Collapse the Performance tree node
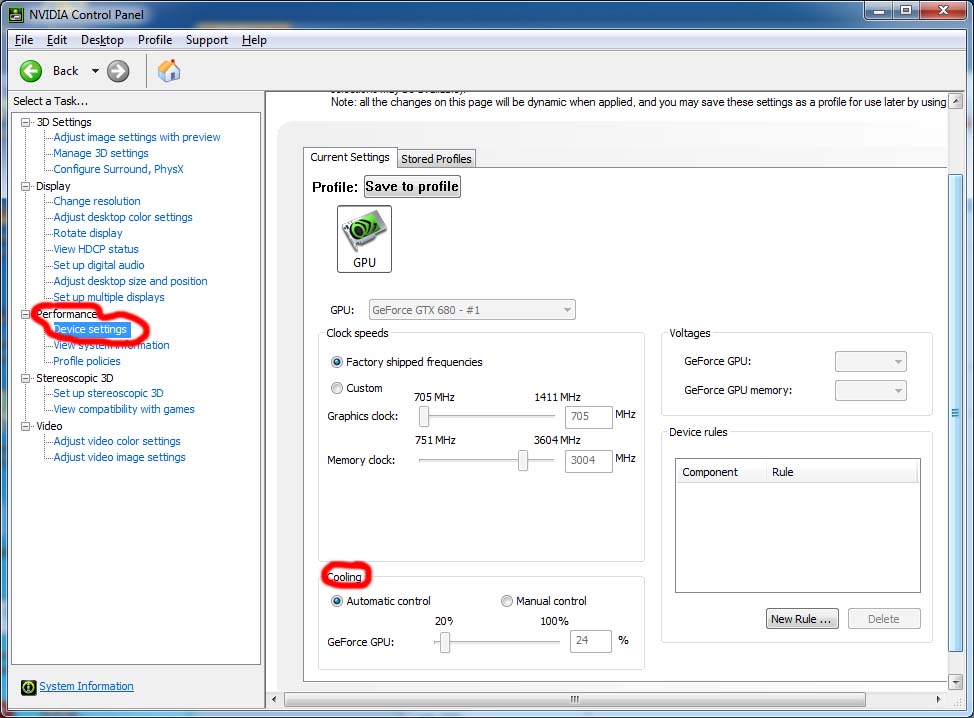The height and width of the screenshot is (718, 974). (25, 314)
